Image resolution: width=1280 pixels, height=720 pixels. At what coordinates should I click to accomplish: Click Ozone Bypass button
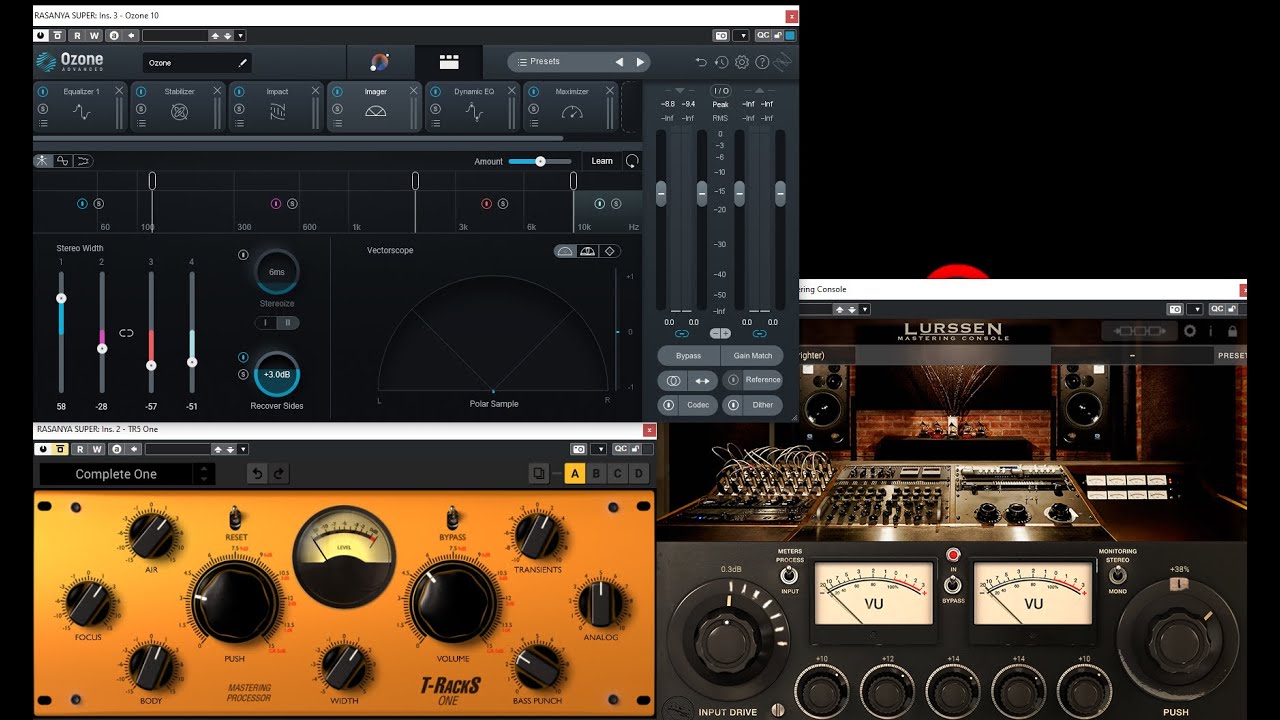click(x=689, y=356)
